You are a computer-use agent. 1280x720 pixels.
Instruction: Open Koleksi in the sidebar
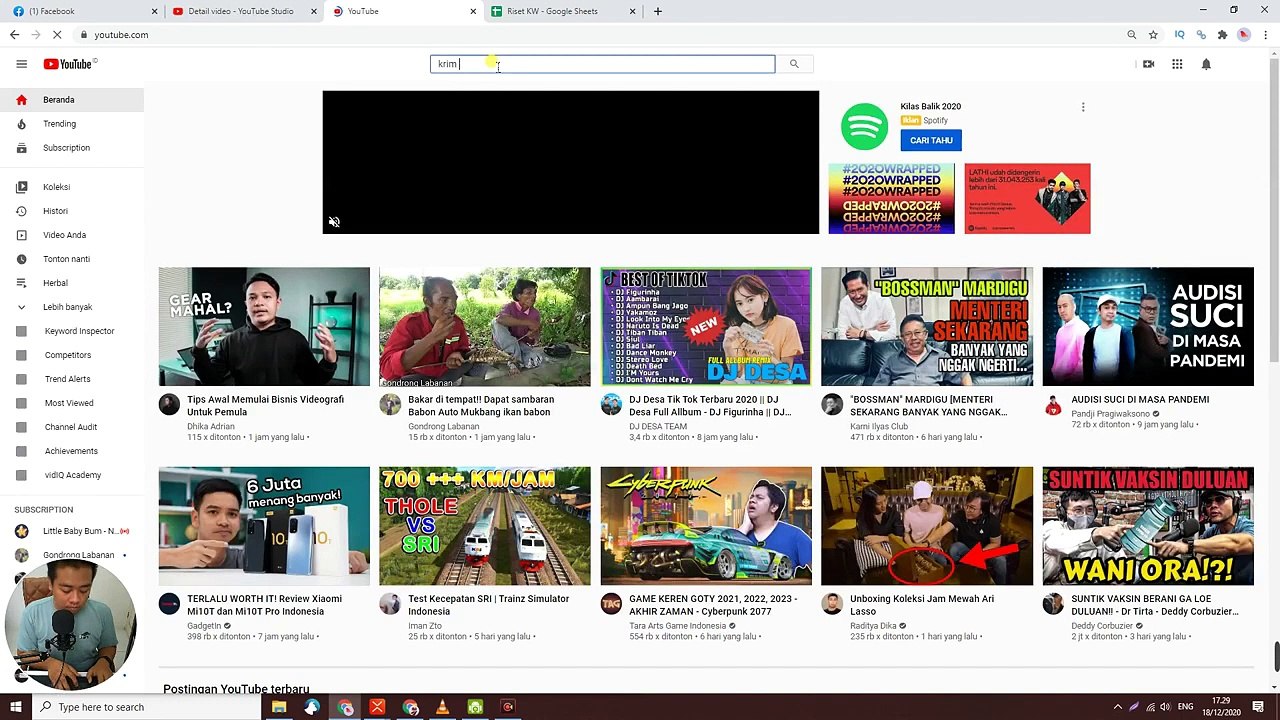pyautogui.click(x=72, y=187)
